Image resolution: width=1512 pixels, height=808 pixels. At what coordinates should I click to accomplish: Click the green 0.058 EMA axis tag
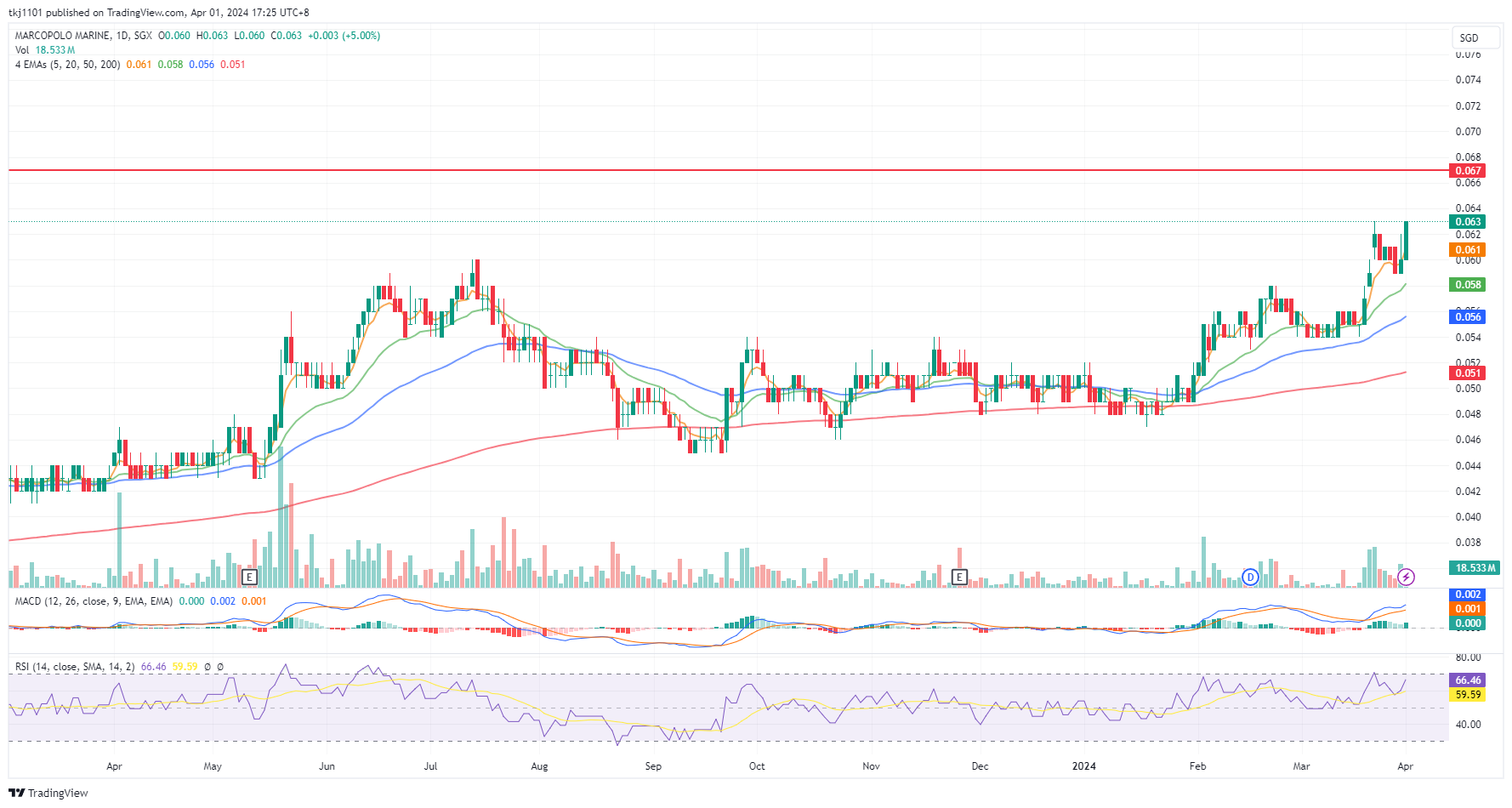point(1468,284)
